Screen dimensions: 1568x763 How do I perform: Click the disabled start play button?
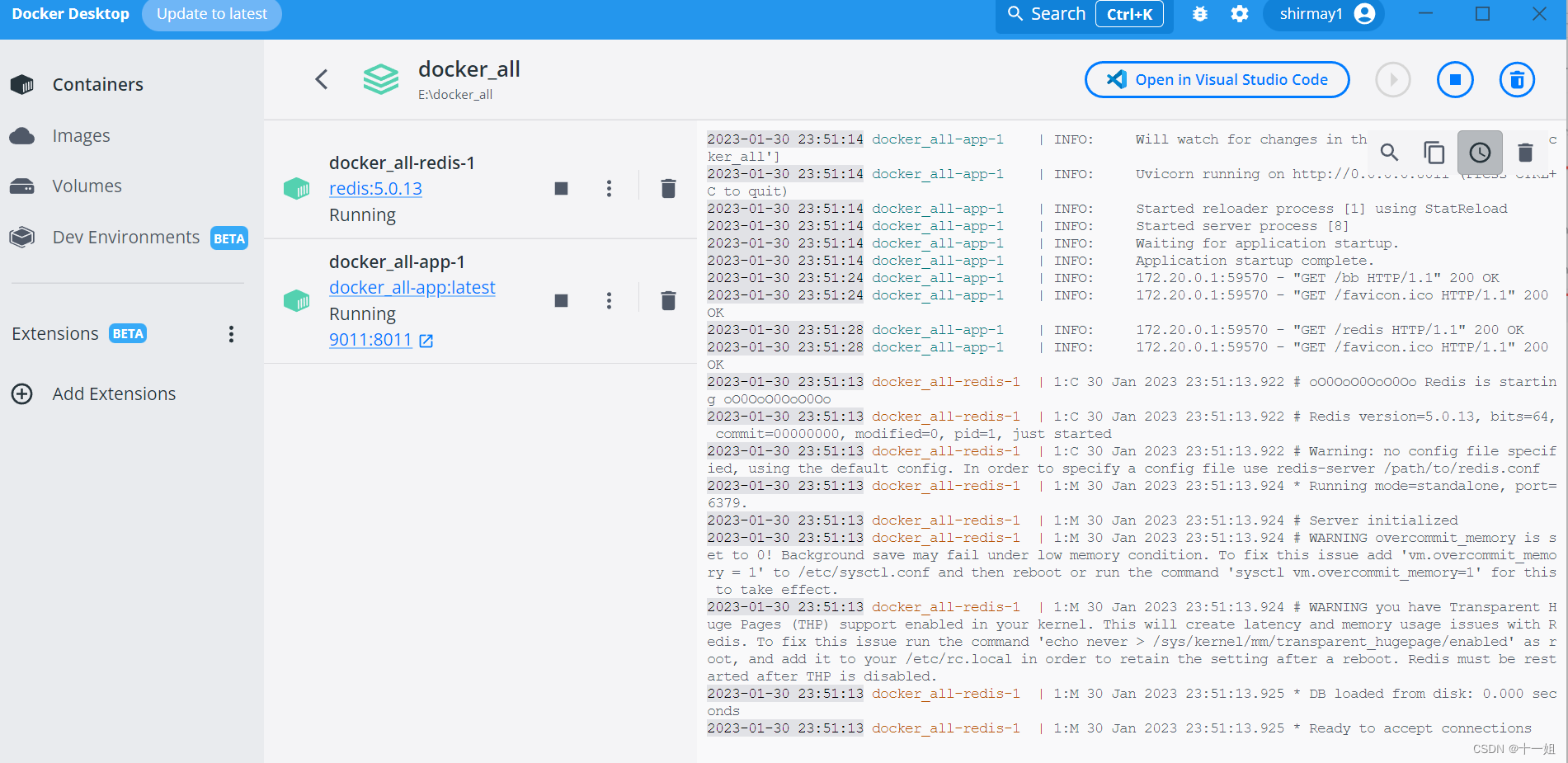1393,80
